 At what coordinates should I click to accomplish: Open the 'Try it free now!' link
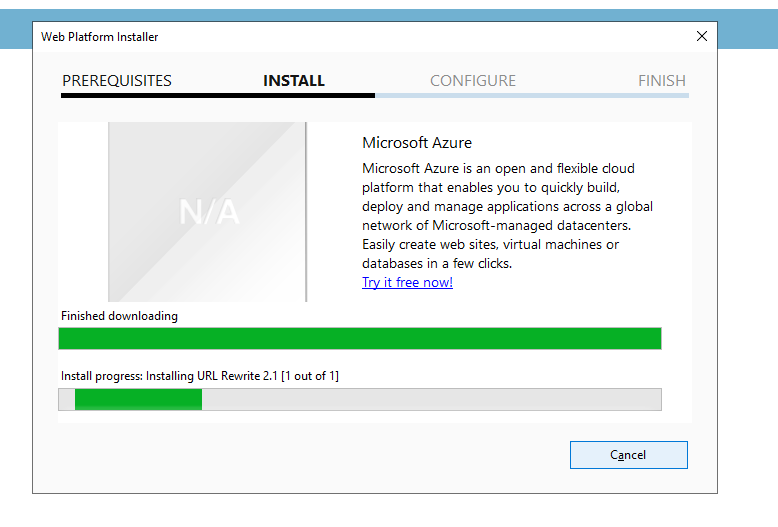point(407,282)
